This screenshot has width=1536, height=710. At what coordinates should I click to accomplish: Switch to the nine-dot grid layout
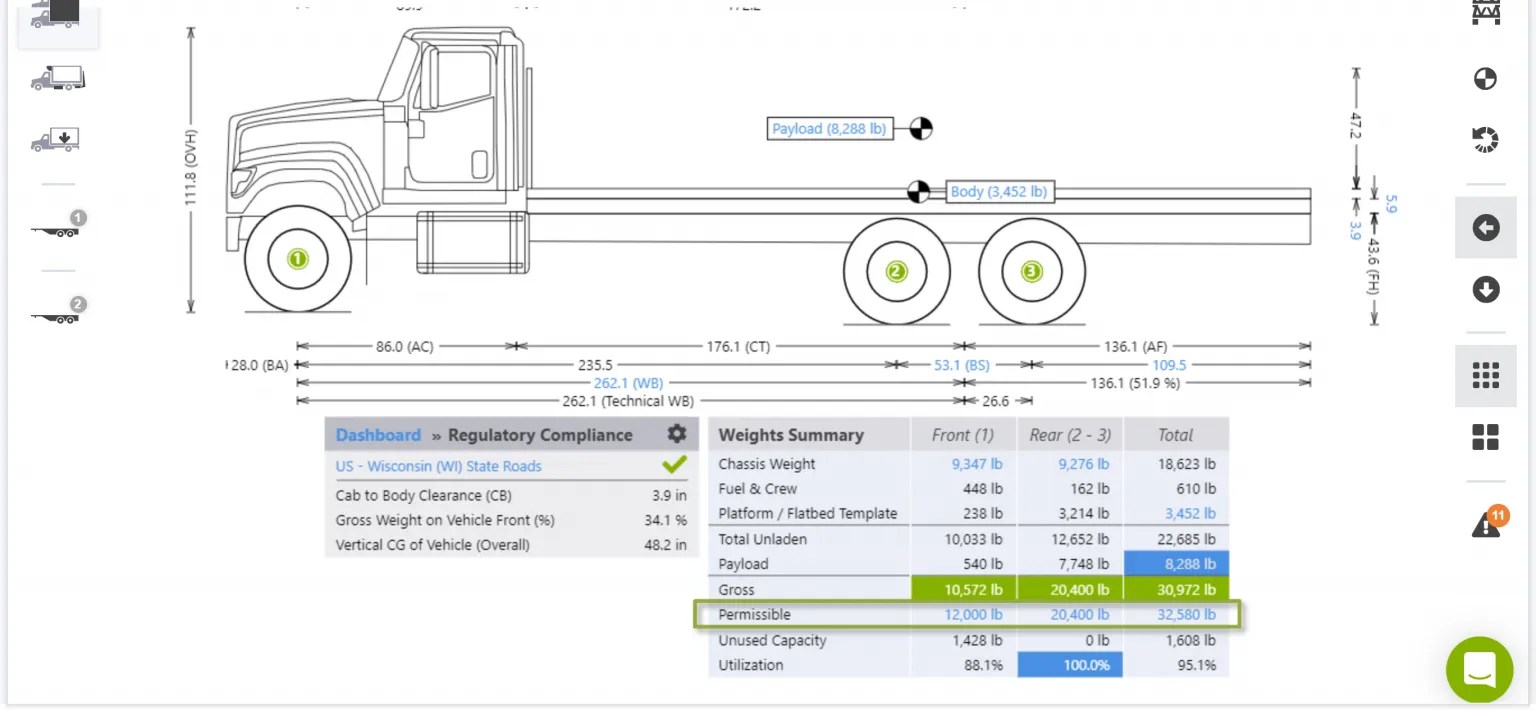[x=1485, y=375]
